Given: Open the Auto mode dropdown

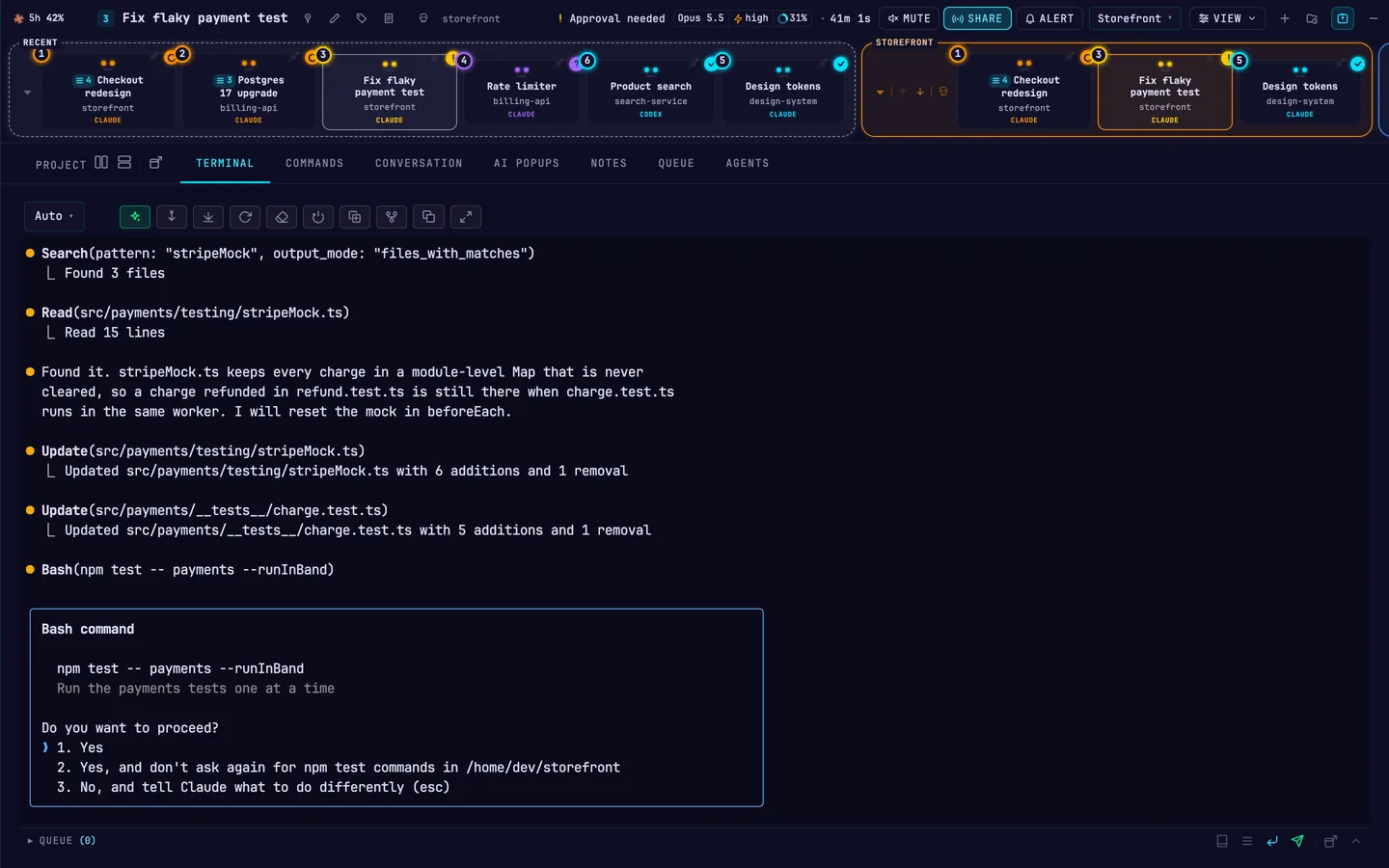Looking at the screenshot, I should tap(54, 216).
